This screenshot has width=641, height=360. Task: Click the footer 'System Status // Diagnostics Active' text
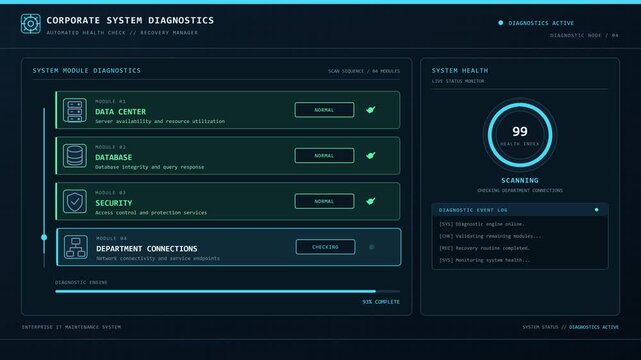[x=570, y=327]
